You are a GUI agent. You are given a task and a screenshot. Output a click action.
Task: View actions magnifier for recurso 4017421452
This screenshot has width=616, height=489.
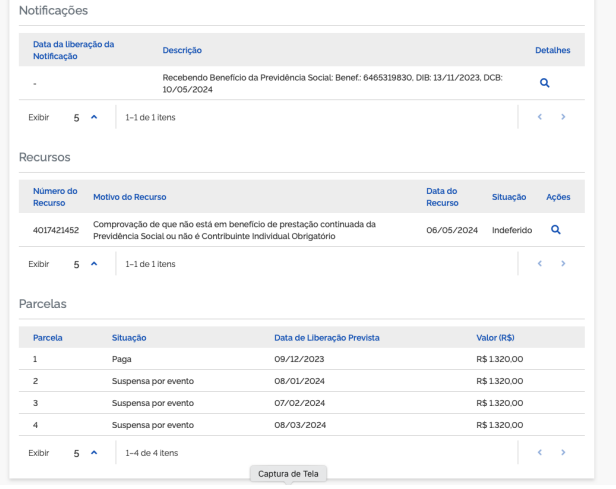click(x=556, y=230)
